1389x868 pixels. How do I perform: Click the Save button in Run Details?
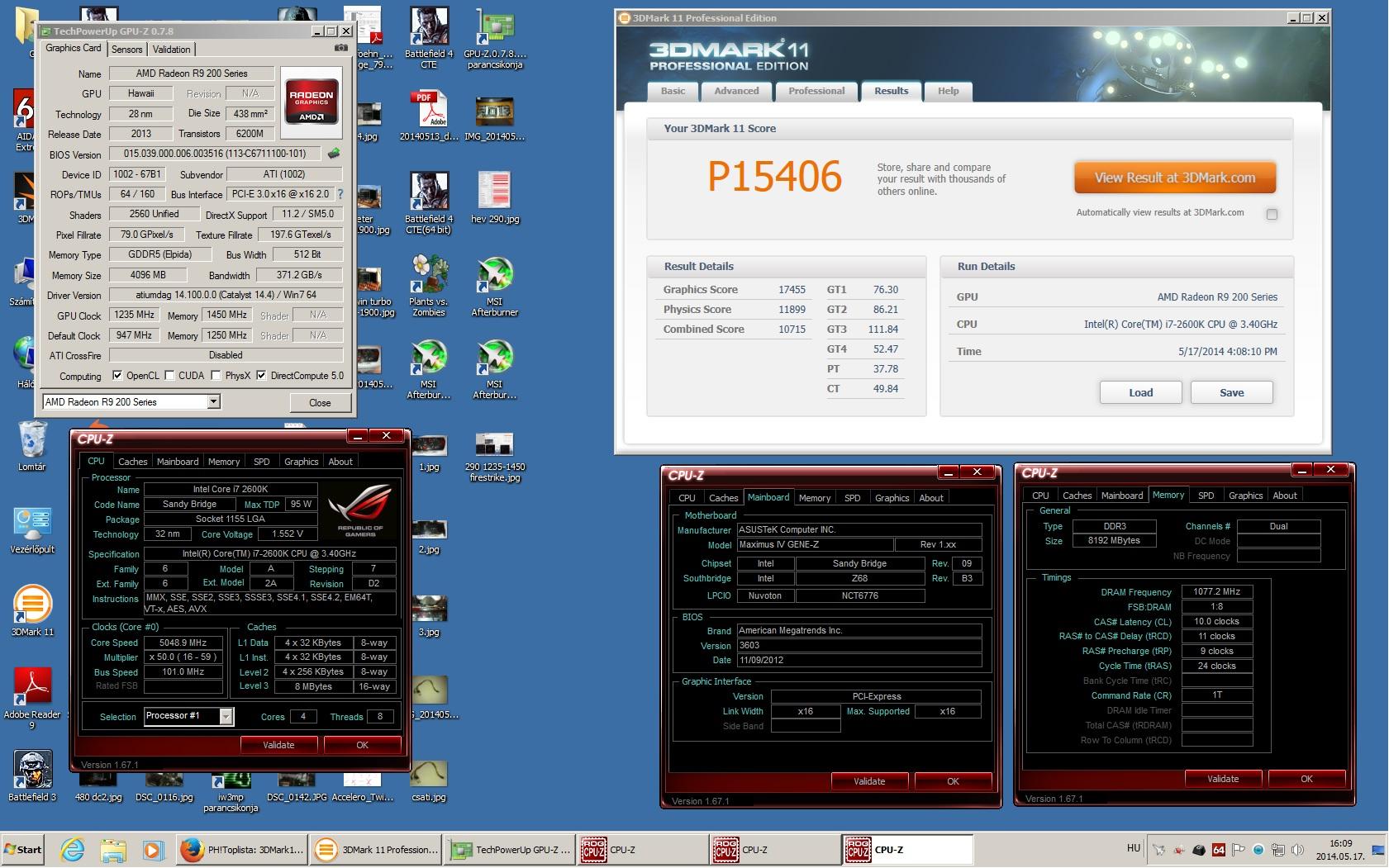click(1231, 392)
